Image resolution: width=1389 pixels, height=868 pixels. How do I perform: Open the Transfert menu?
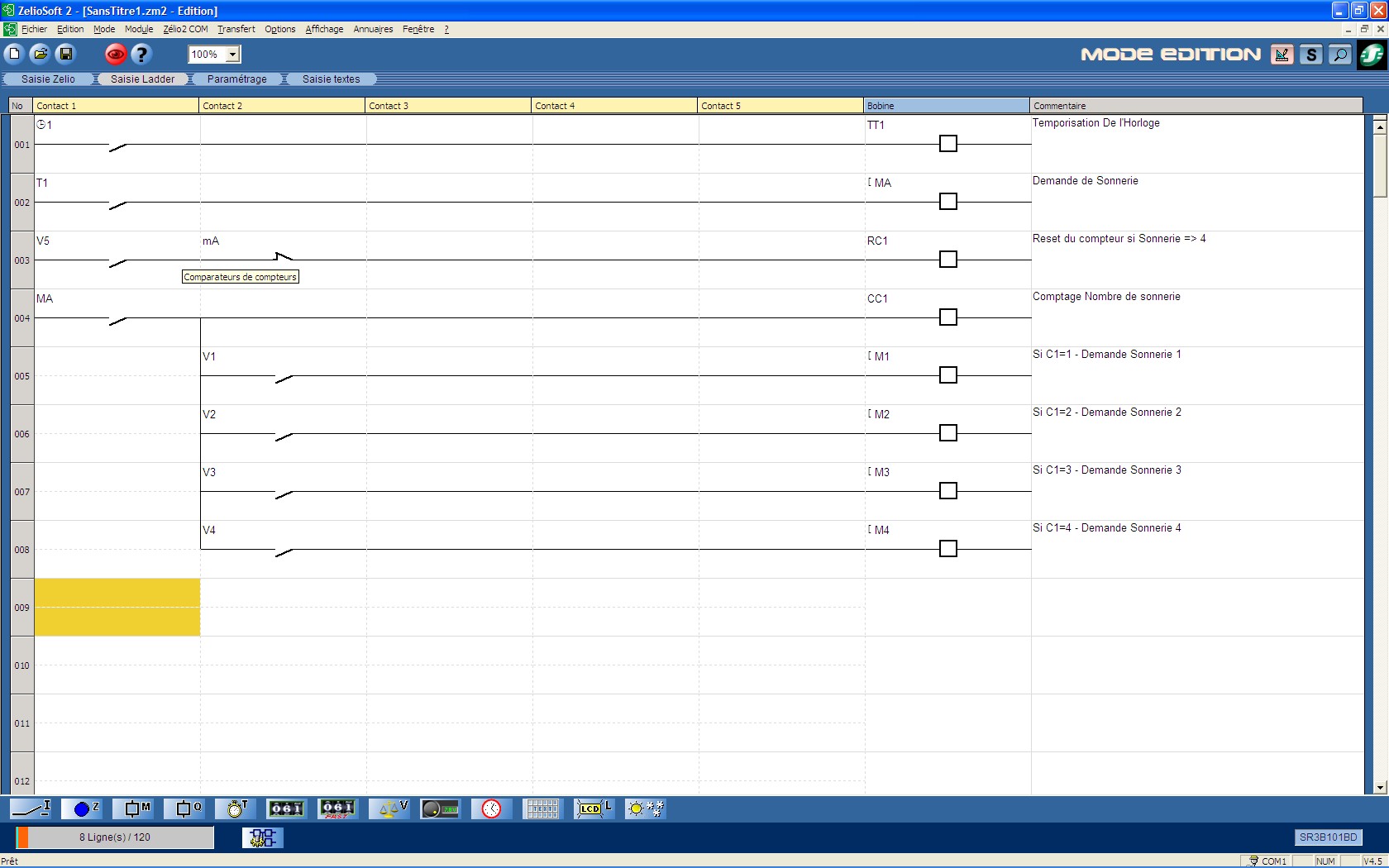pyautogui.click(x=236, y=29)
